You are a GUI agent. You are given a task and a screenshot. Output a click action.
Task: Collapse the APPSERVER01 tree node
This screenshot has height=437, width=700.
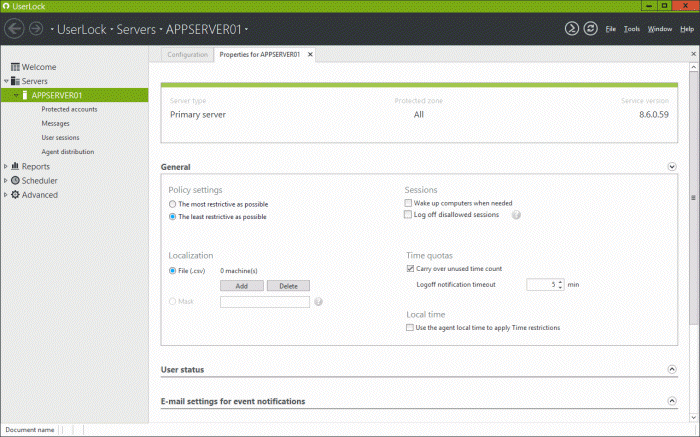tap(16, 95)
